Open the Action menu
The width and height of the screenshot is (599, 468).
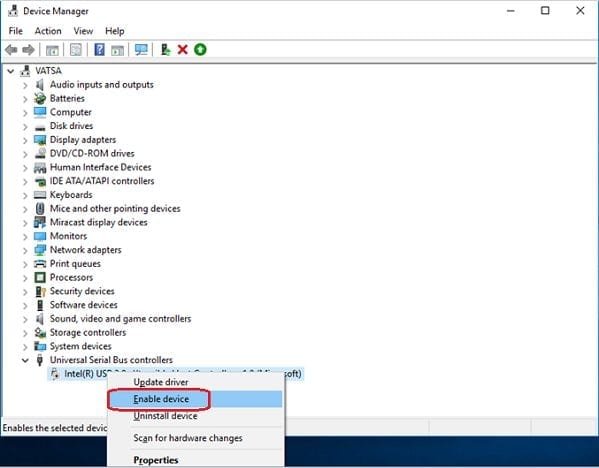(x=48, y=31)
